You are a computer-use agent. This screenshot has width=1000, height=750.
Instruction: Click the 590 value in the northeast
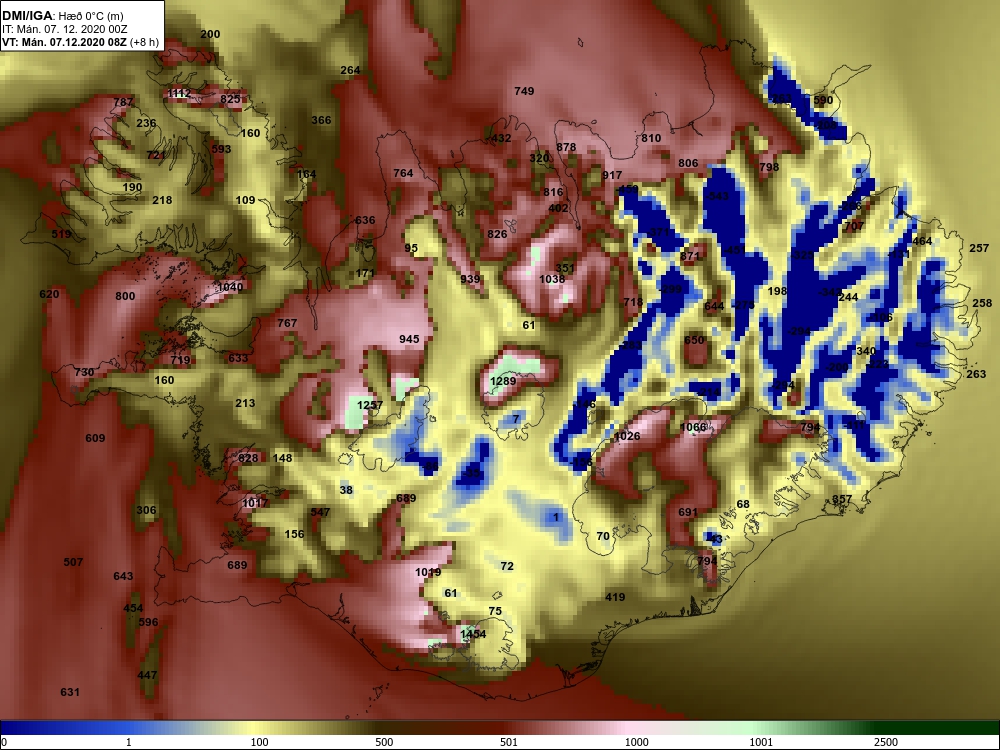coord(823,100)
